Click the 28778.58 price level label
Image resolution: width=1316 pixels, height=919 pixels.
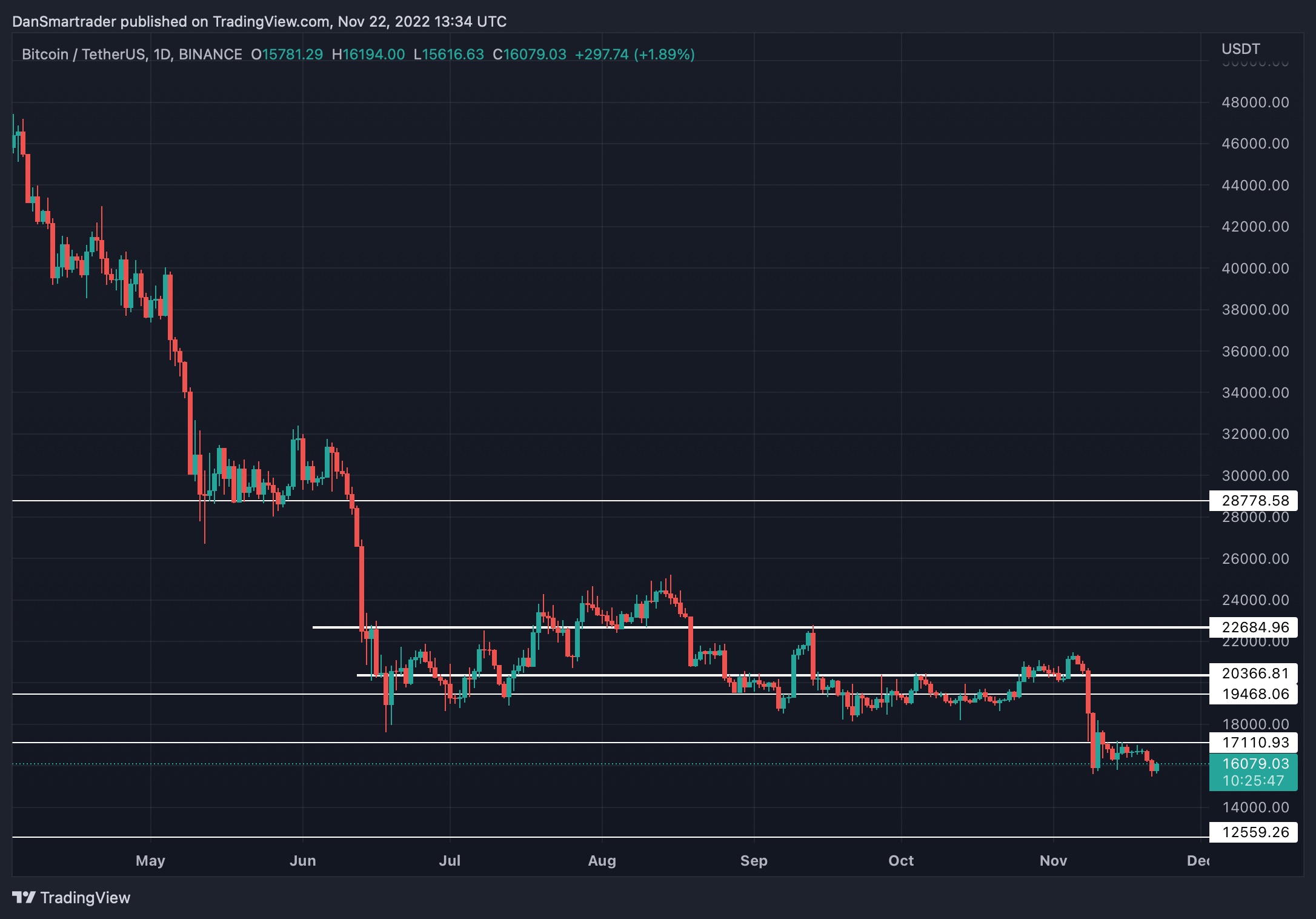[x=1253, y=500]
